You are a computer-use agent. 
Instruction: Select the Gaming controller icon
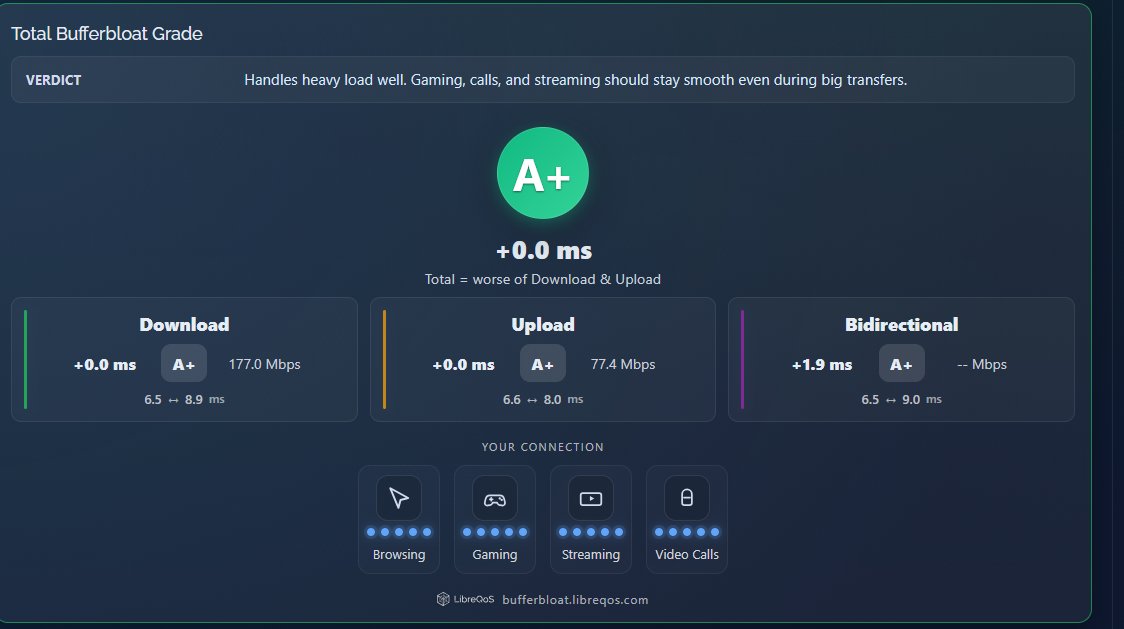pyautogui.click(x=495, y=497)
